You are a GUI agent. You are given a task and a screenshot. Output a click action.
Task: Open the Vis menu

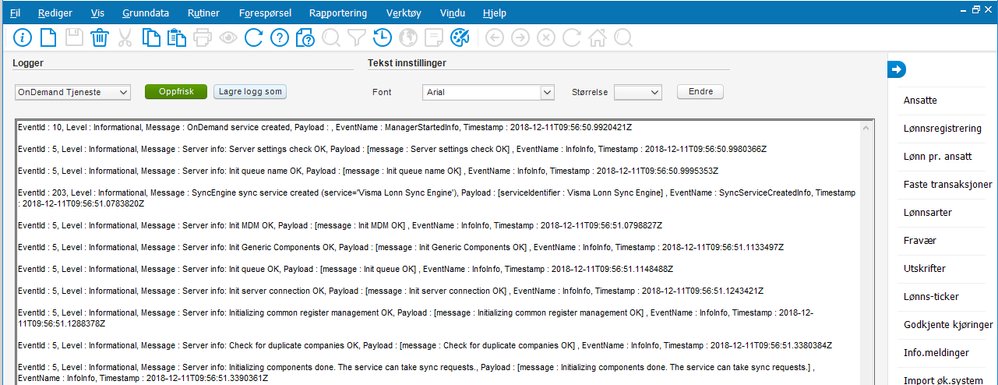tap(97, 13)
